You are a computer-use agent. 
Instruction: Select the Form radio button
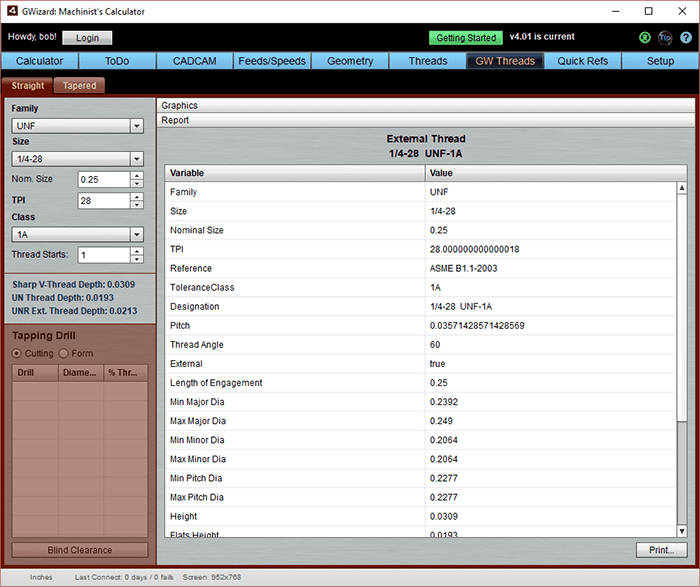(64, 353)
